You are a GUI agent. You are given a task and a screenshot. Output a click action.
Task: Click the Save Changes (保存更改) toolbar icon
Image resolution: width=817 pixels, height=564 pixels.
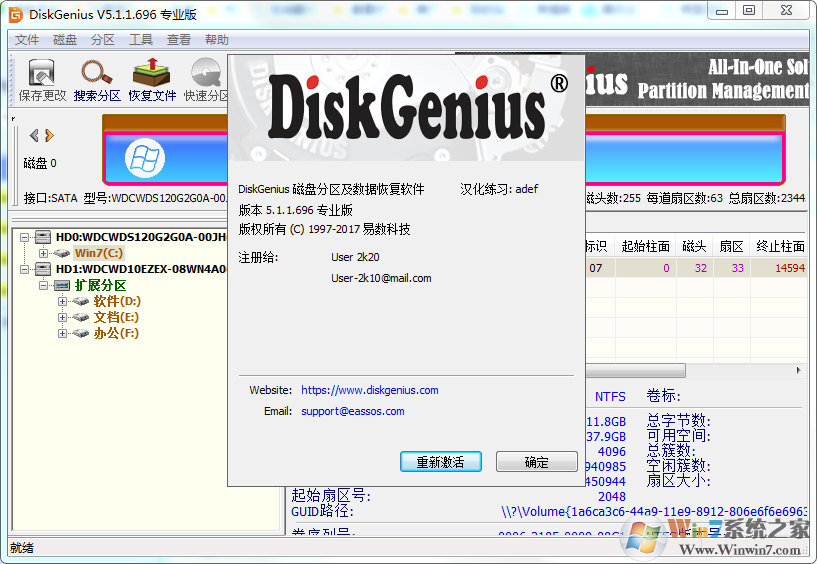pos(42,72)
